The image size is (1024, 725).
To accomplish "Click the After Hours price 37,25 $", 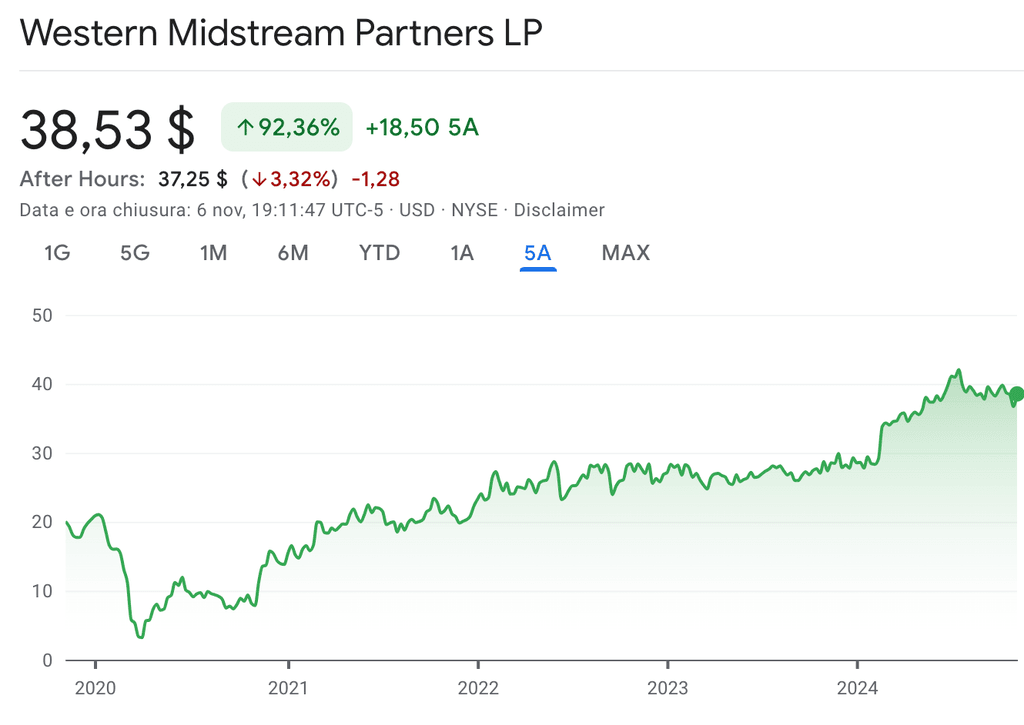I will (x=193, y=179).
